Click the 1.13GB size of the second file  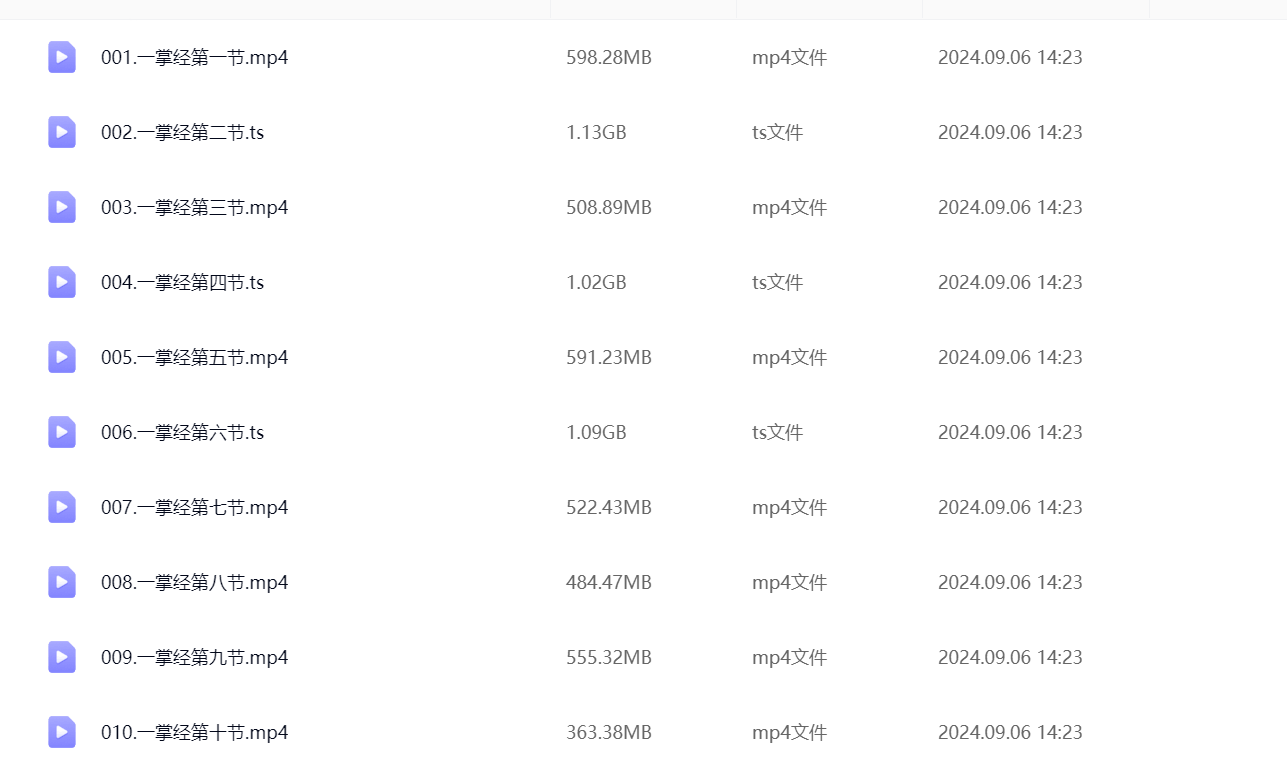pos(596,132)
